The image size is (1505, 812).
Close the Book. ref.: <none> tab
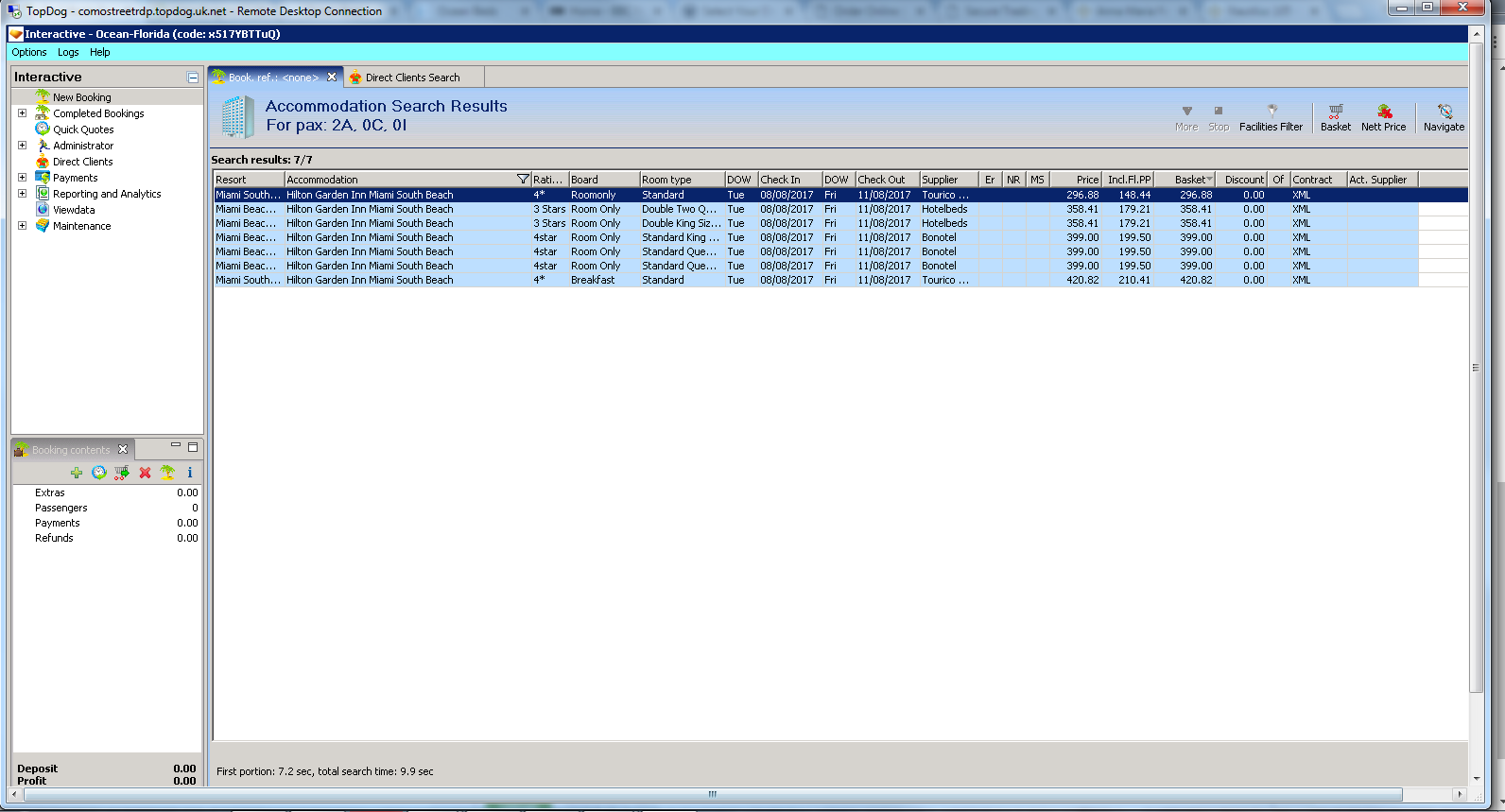click(x=332, y=78)
